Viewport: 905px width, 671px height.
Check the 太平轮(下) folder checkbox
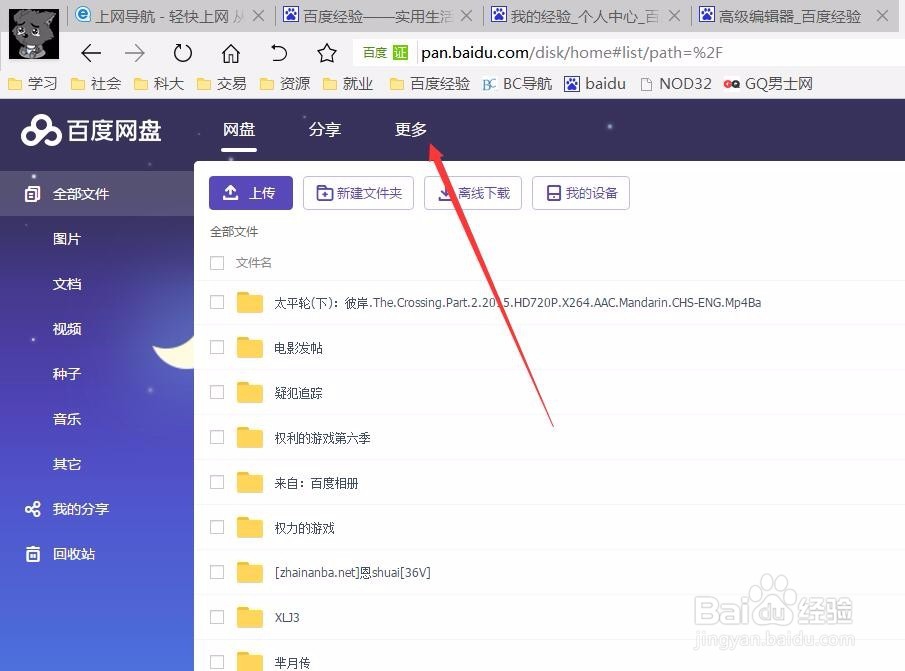pos(217,302)
